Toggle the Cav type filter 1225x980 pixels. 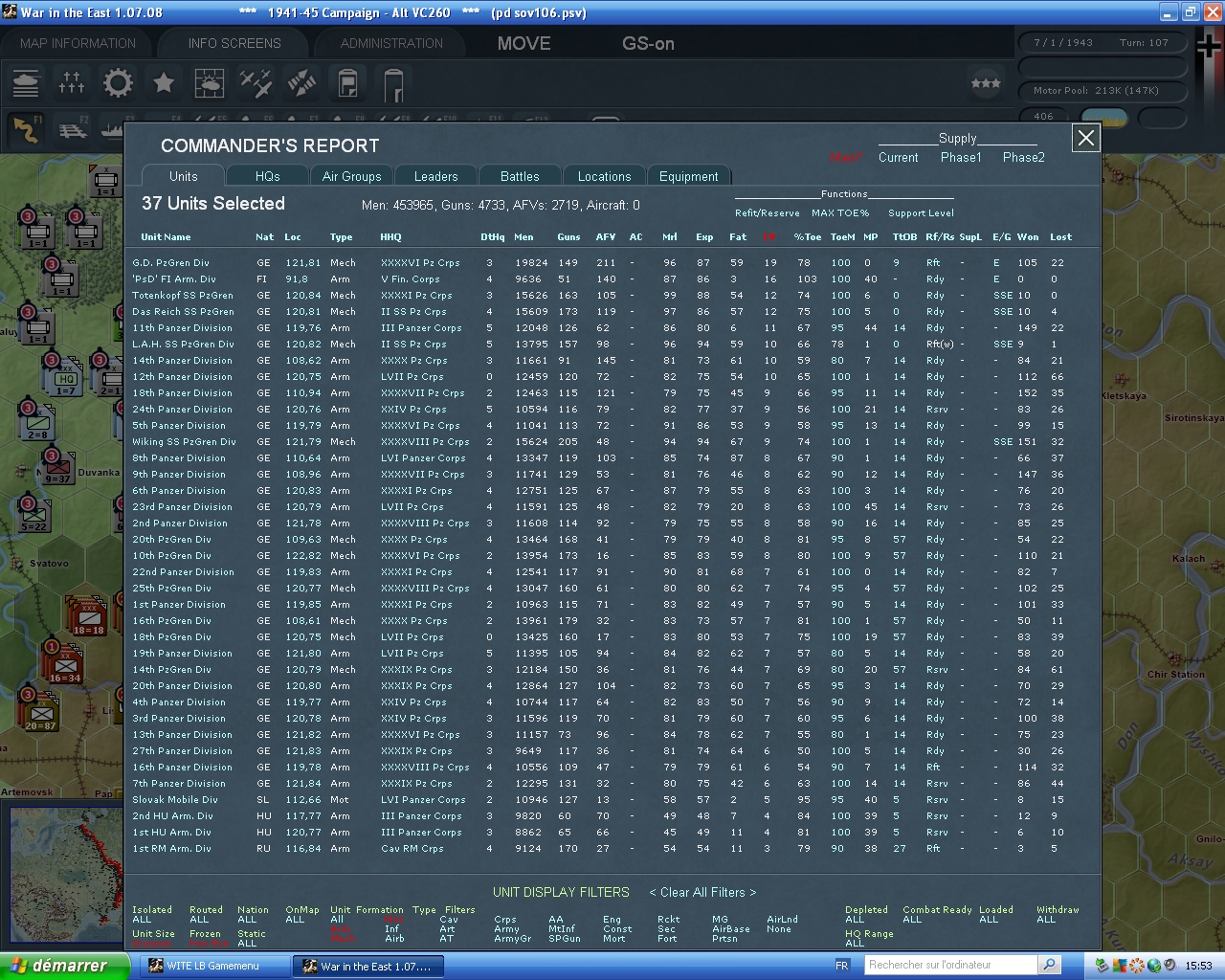point(448,920)
